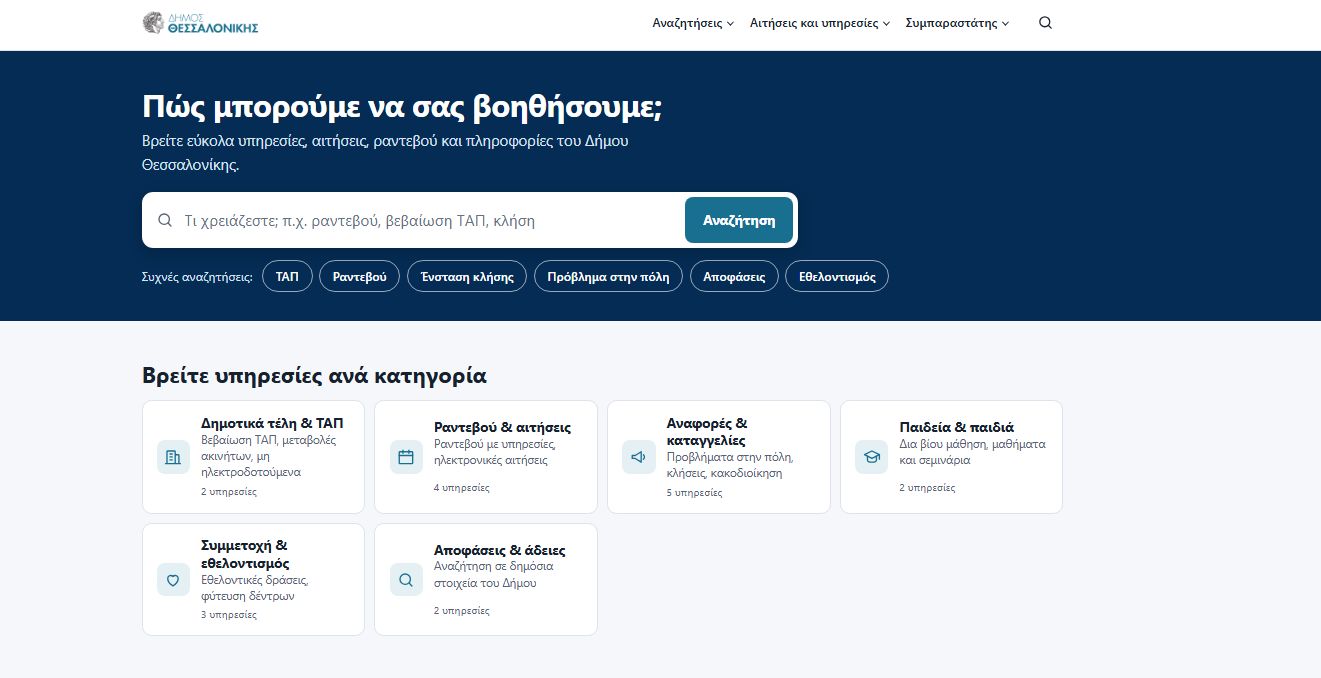Click the text "Βεβαίωση ΤΑΠ, μεταβολές ακινήτων"

[269, 448]
